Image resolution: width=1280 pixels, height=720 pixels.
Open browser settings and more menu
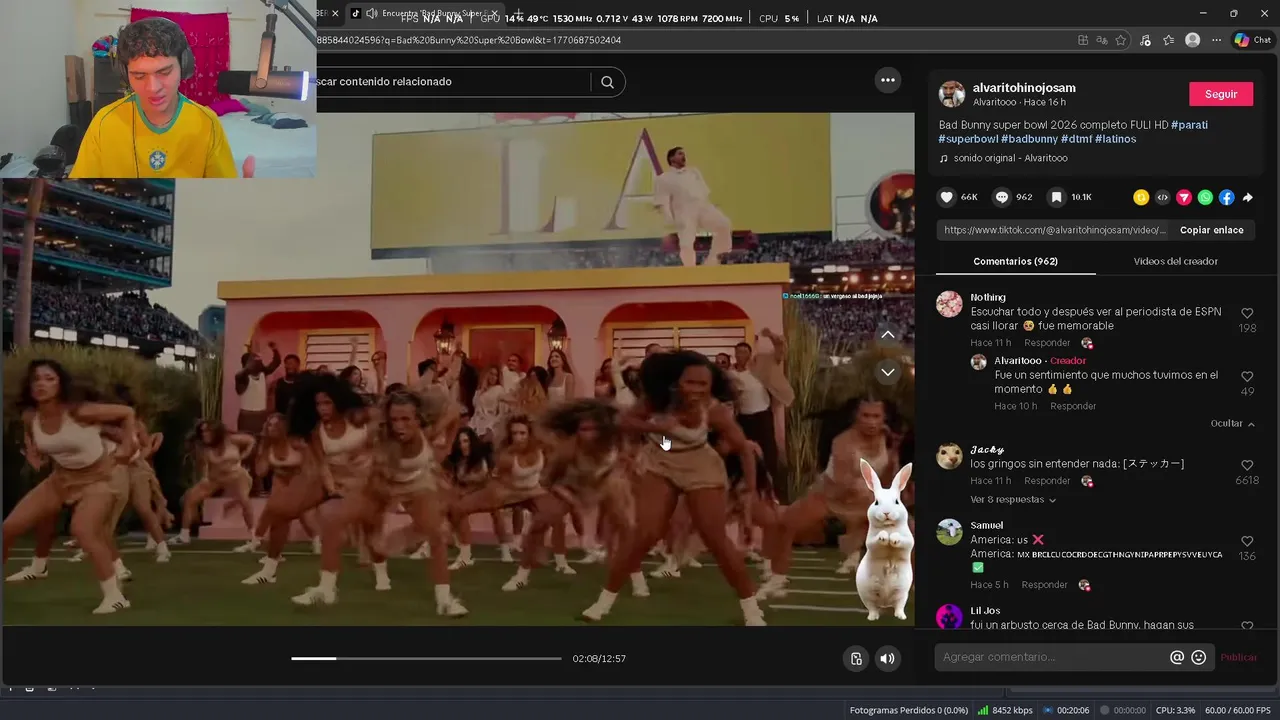1216,40
